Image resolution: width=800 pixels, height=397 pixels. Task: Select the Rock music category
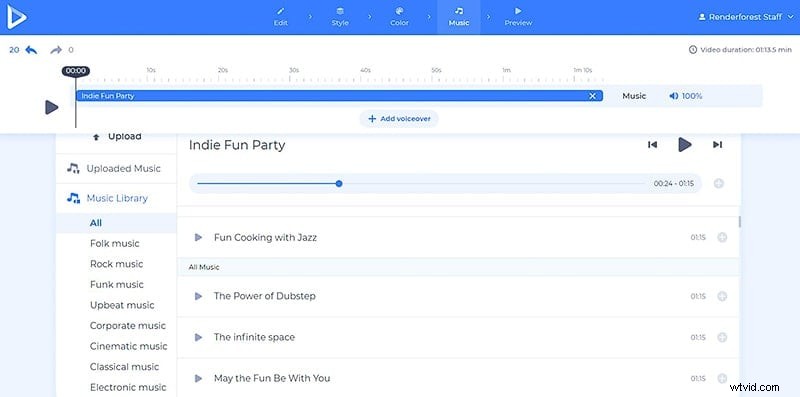[116, 264]
